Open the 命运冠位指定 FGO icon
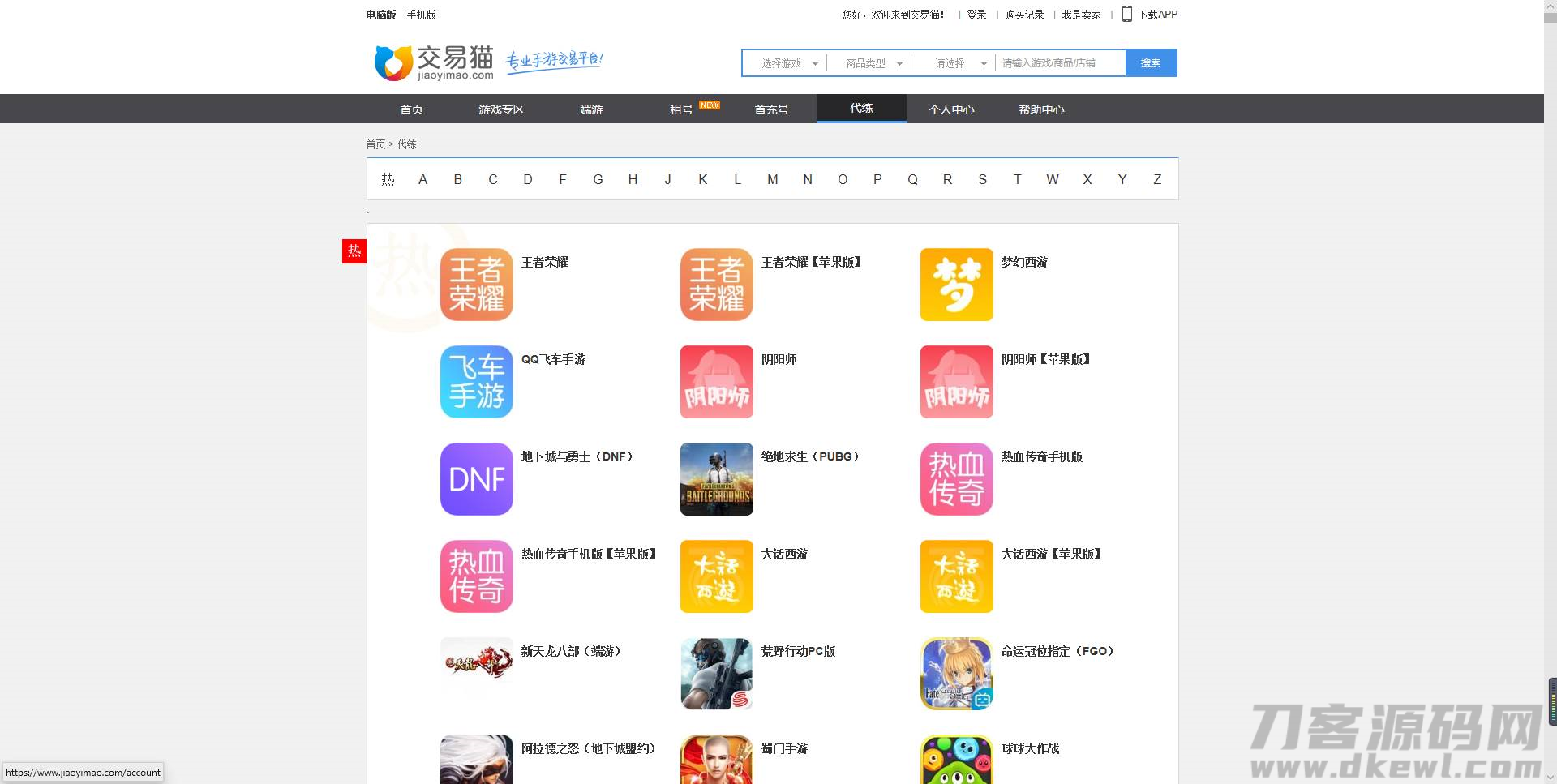 [957, 674]
